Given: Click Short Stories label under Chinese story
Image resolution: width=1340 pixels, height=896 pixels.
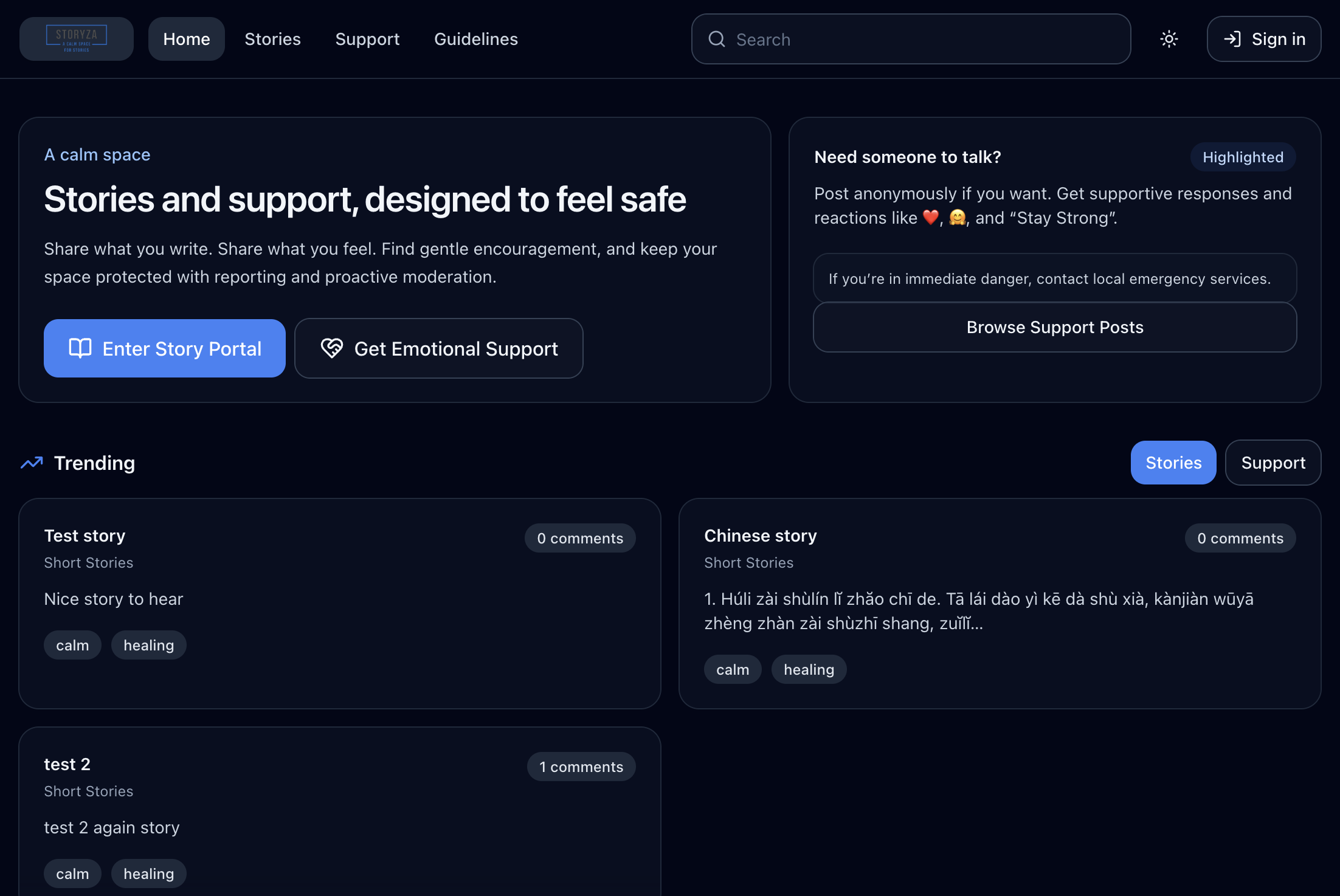Looking at the screenshot, I should (x=748, y=563).
